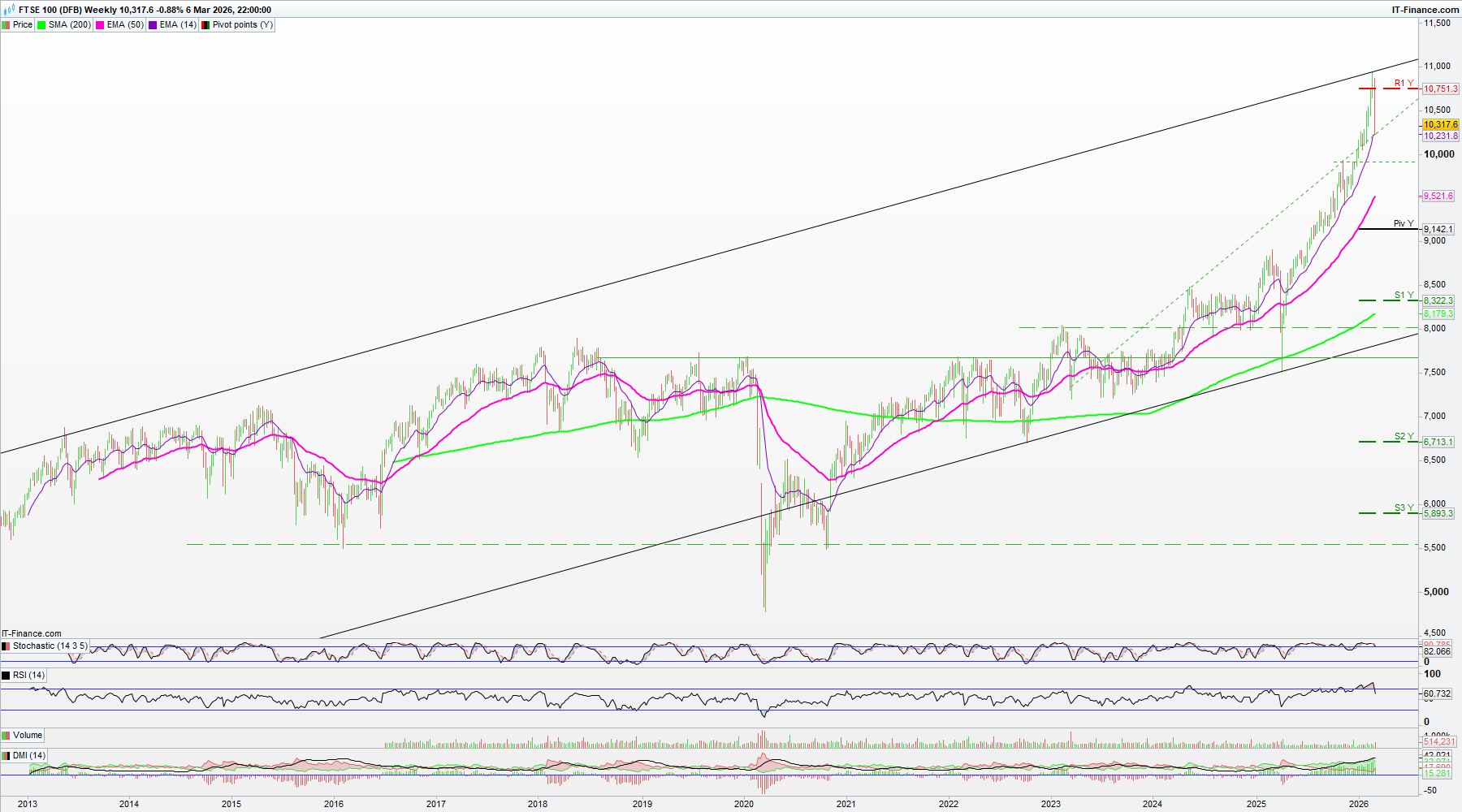The image size is (1462, 812).
Task: Click the S2 Y price tag 6,713.1
Action: point(1438,443)
